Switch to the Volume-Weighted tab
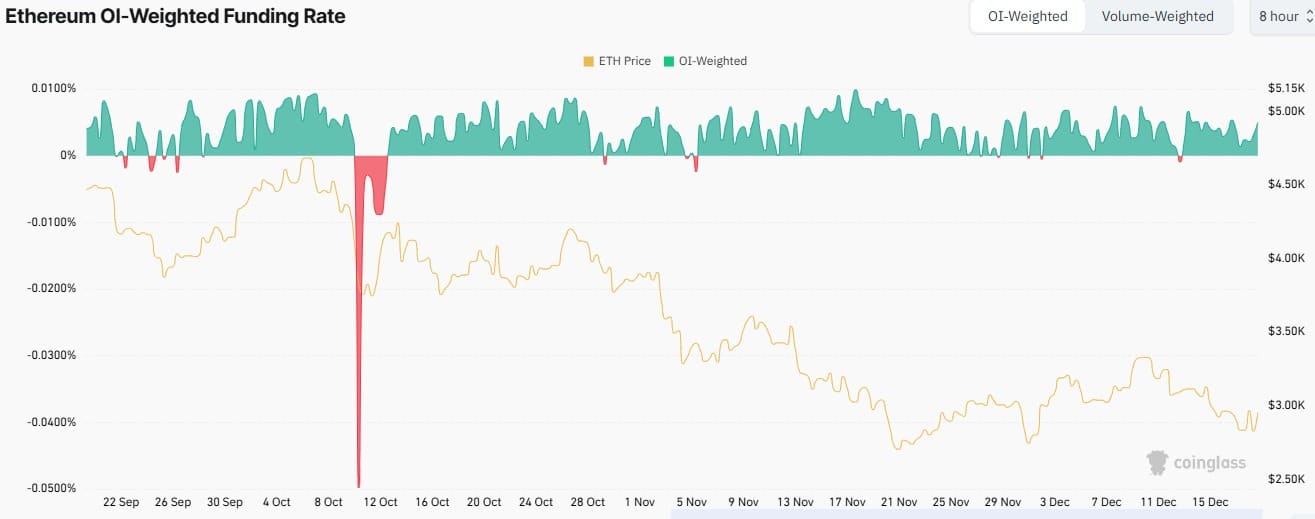 [1157, 16]
